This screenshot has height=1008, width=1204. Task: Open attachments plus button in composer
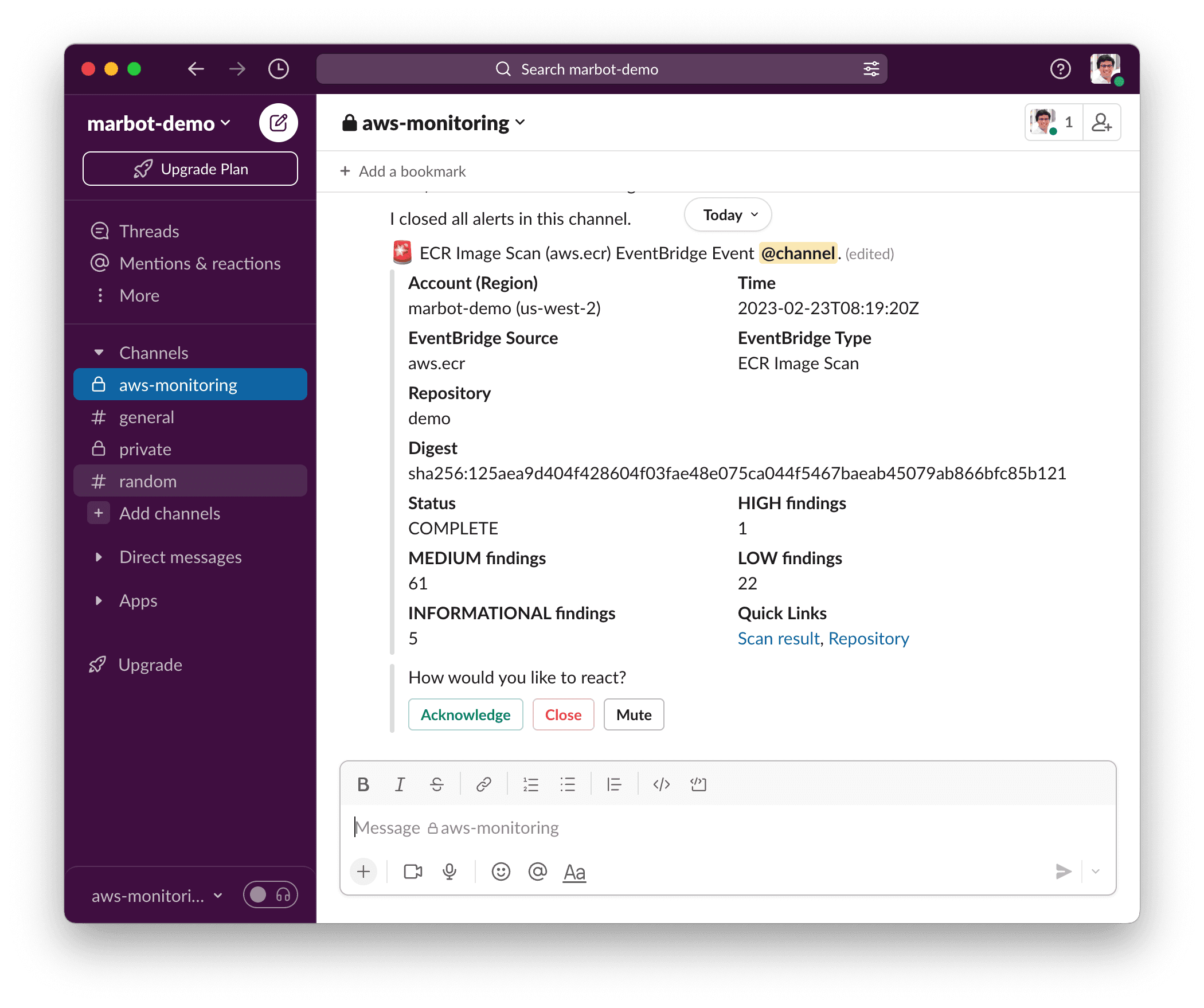(x=363, y=872)
